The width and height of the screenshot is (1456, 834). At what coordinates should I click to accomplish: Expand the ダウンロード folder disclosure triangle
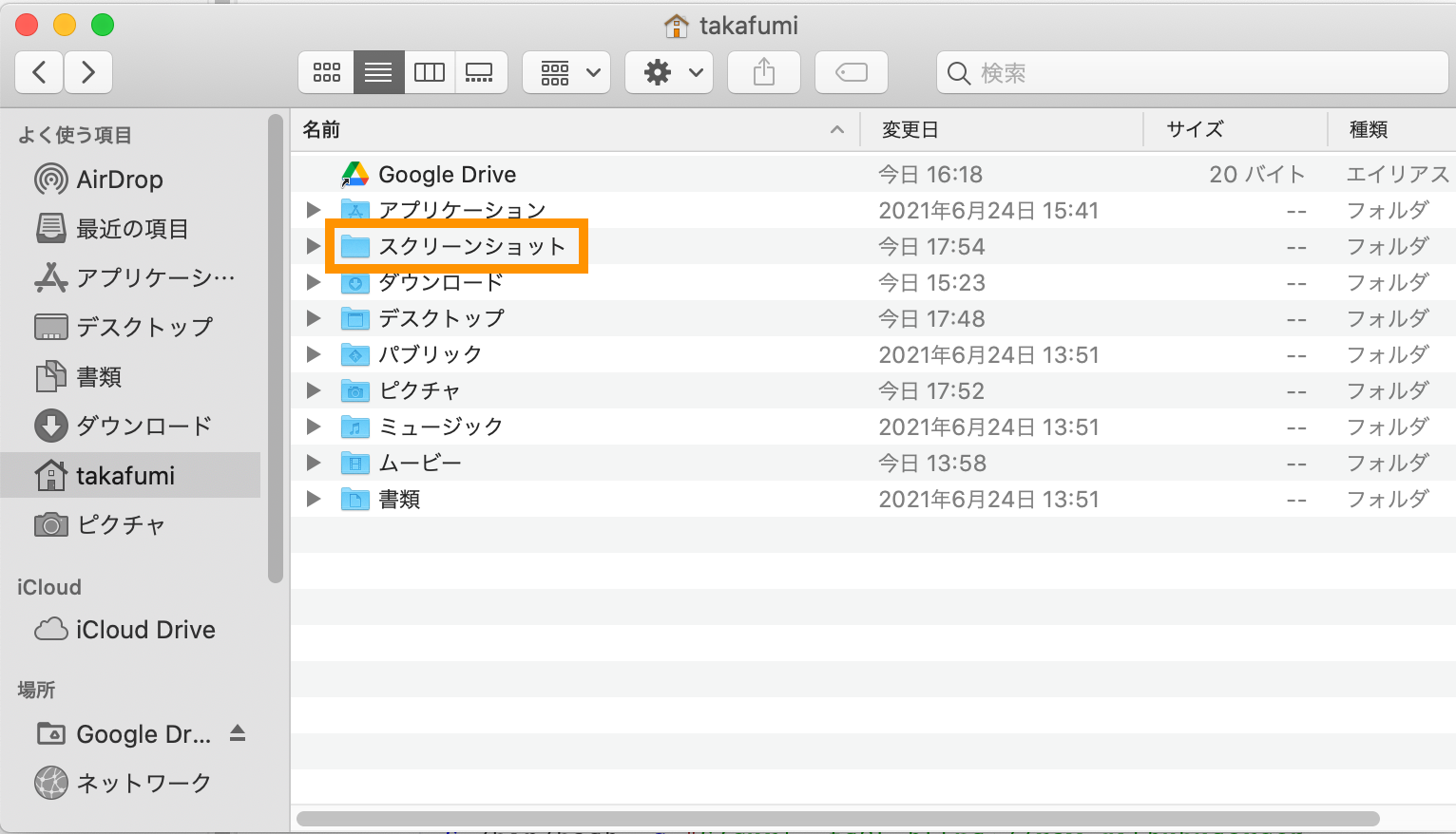[313, 282]
